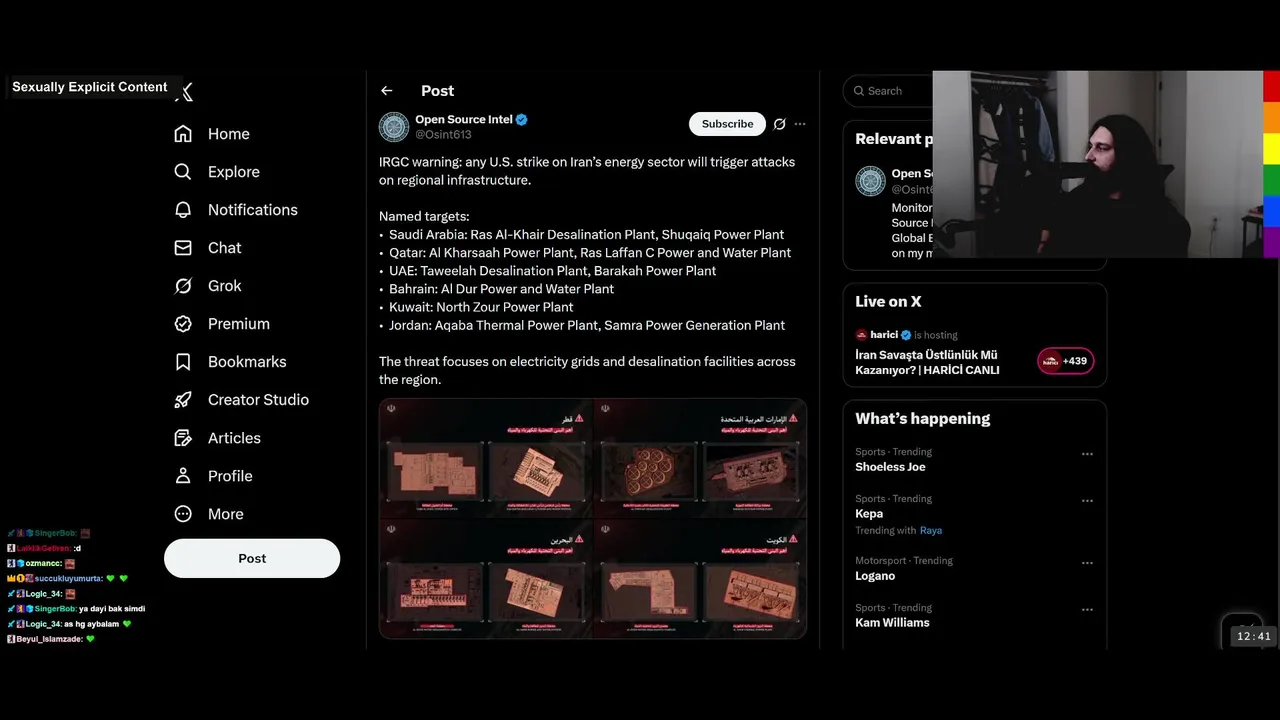Open options for Logano trend
The width and height of the screenshot is (1280, 720).
tap(1087, 563)
